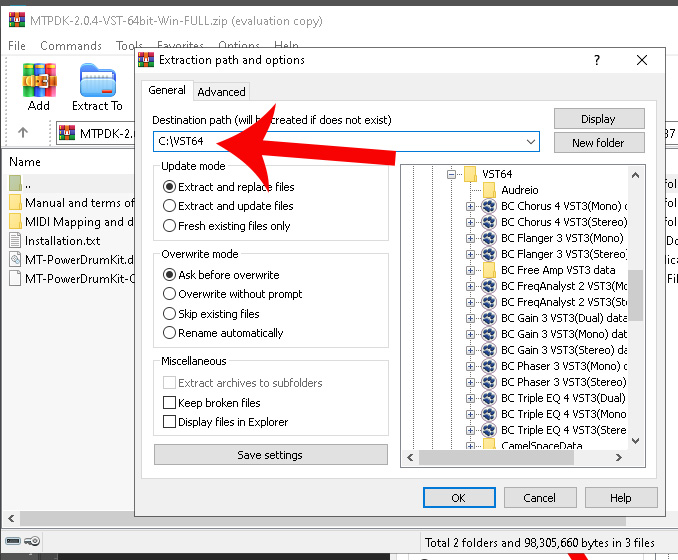This screenshot has height=560, width=678.
Task: Switch to the Advanced tab
Action: (221, 92)
